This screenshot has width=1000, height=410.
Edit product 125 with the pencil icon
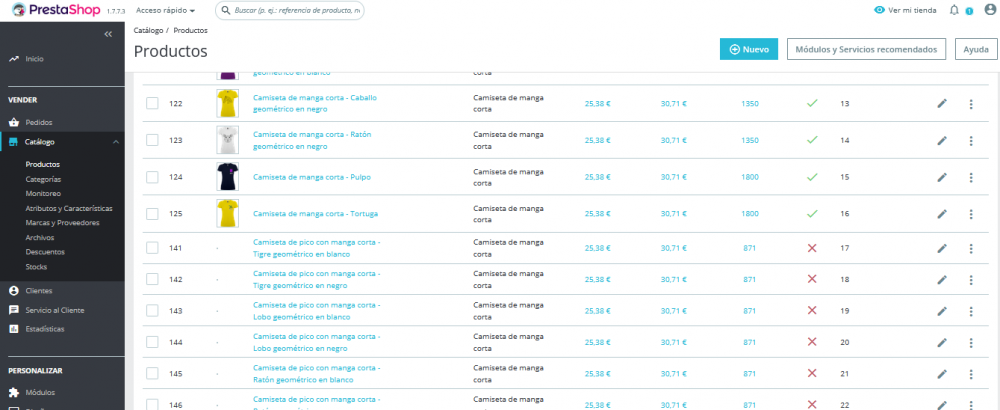[942, 214]
